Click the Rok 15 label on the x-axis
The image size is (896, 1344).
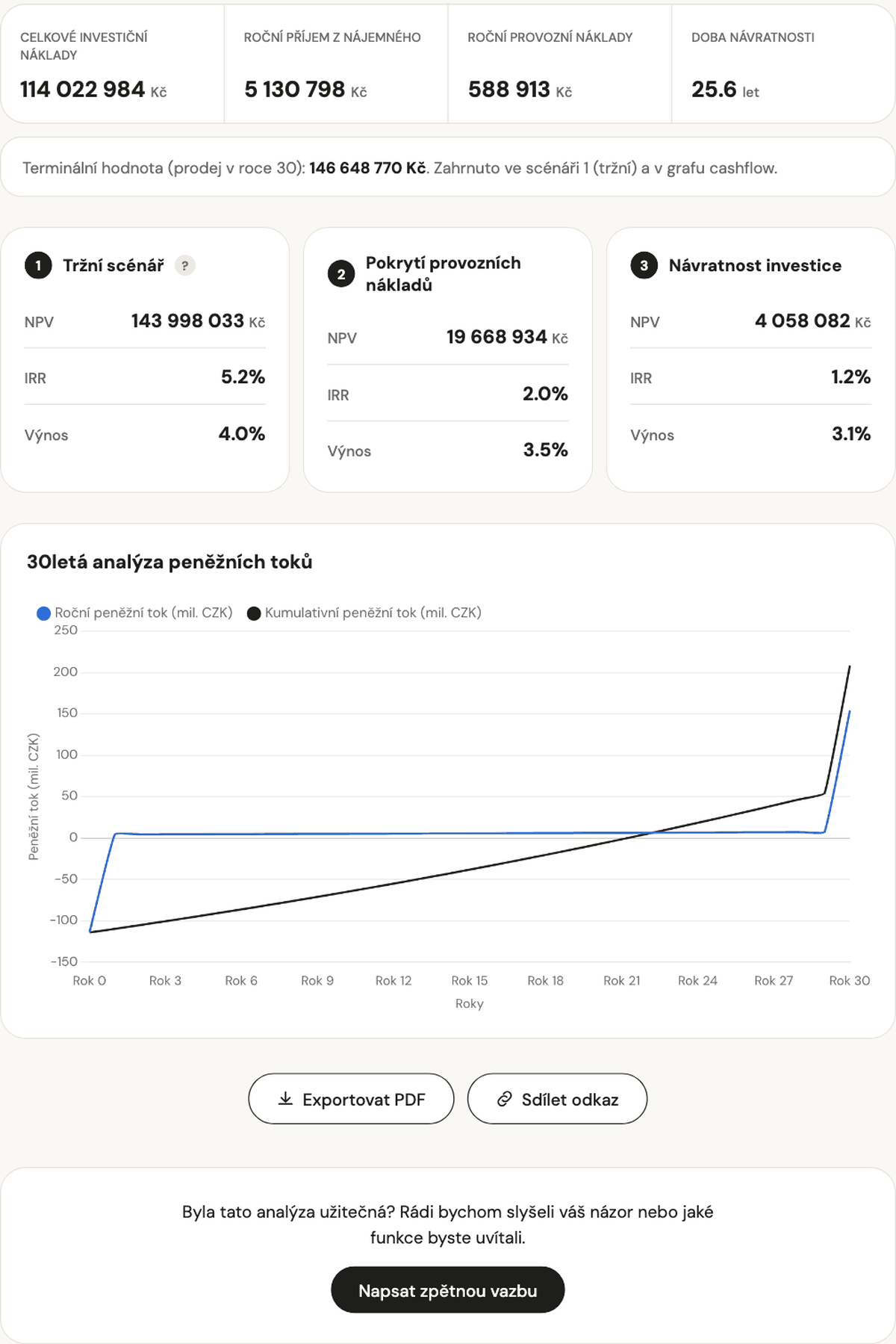tap(470, 981)
